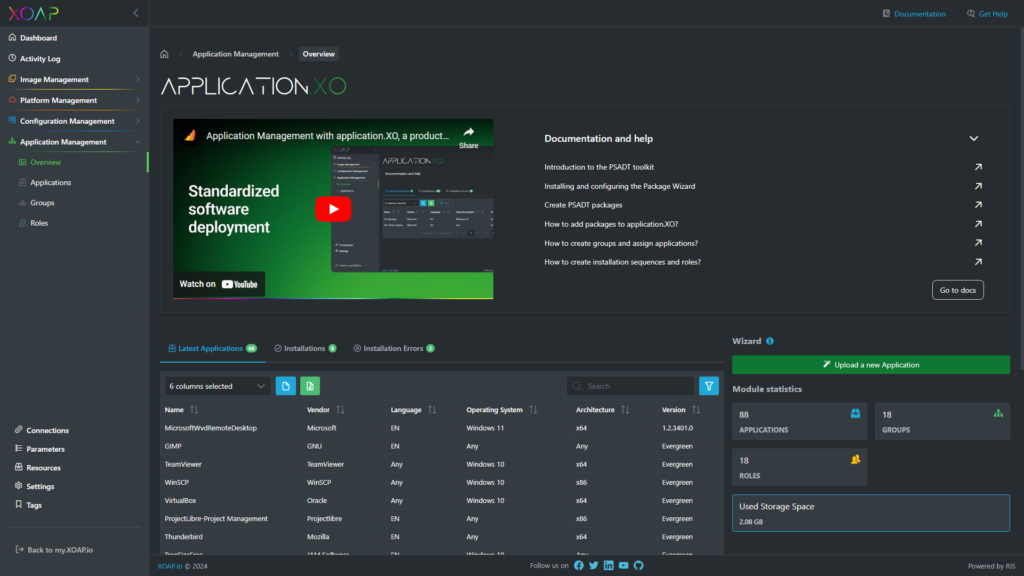Click into the table Search field
This screenshot has width=1024, height=576.
click(x=630, y=386)
